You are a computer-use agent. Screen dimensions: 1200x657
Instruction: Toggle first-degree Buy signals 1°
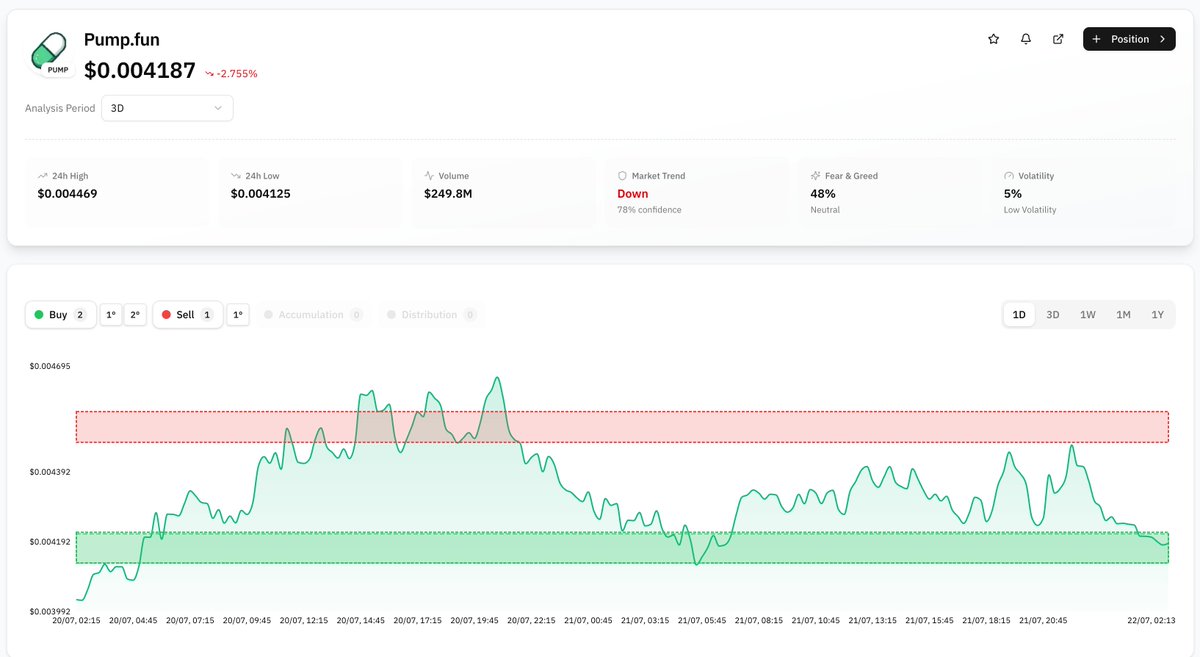coord(111,315)
